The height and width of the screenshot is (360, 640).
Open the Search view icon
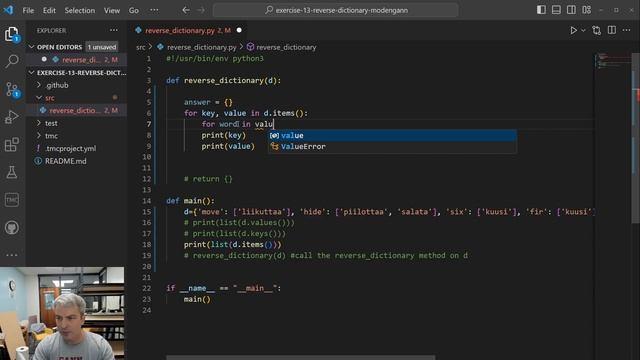(12, 61)
